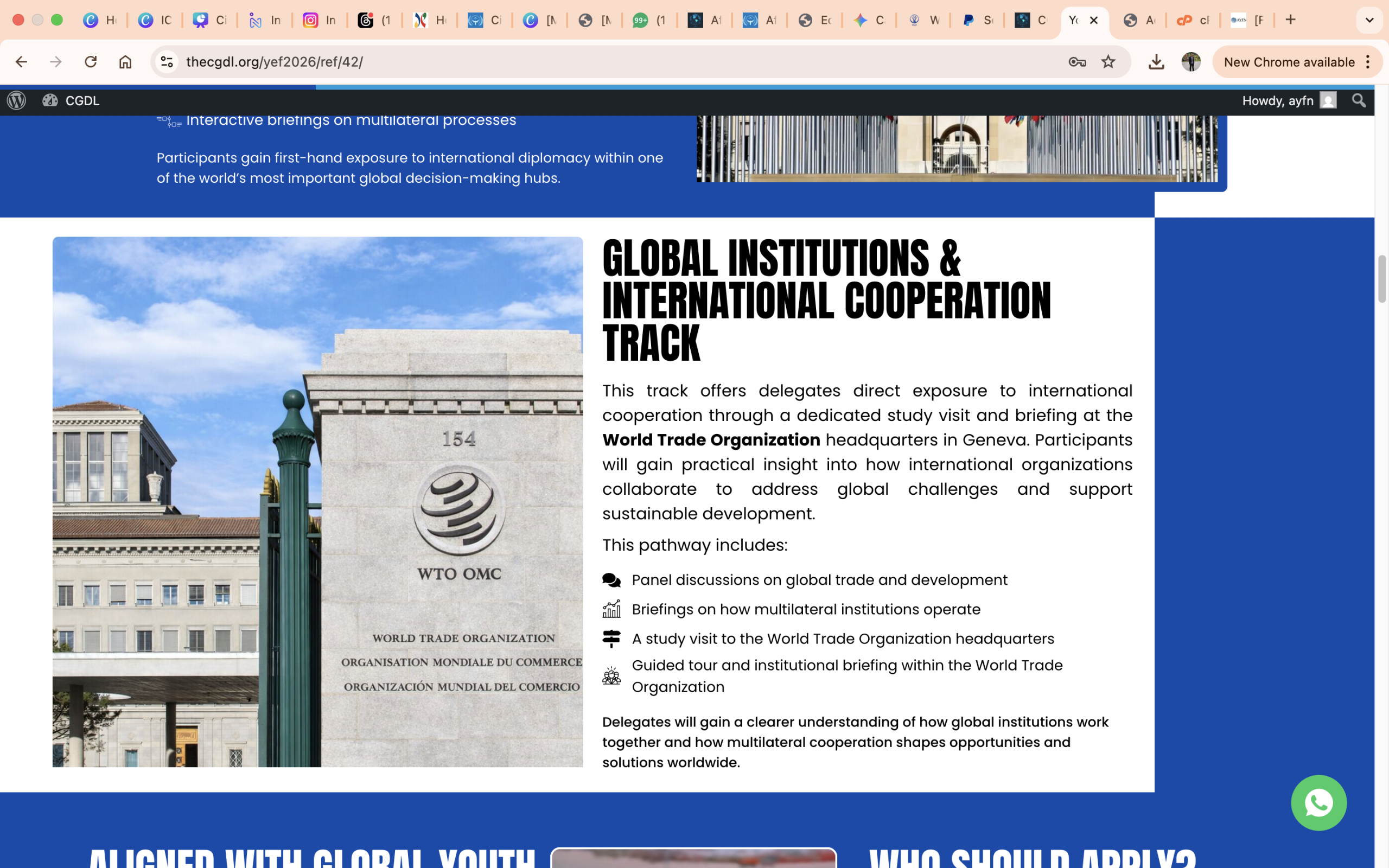Image resolution: width=1389 pixels, height=868 pixels.
Task: Reload the page with refresh icon
Action: click(x=91, y=62)
